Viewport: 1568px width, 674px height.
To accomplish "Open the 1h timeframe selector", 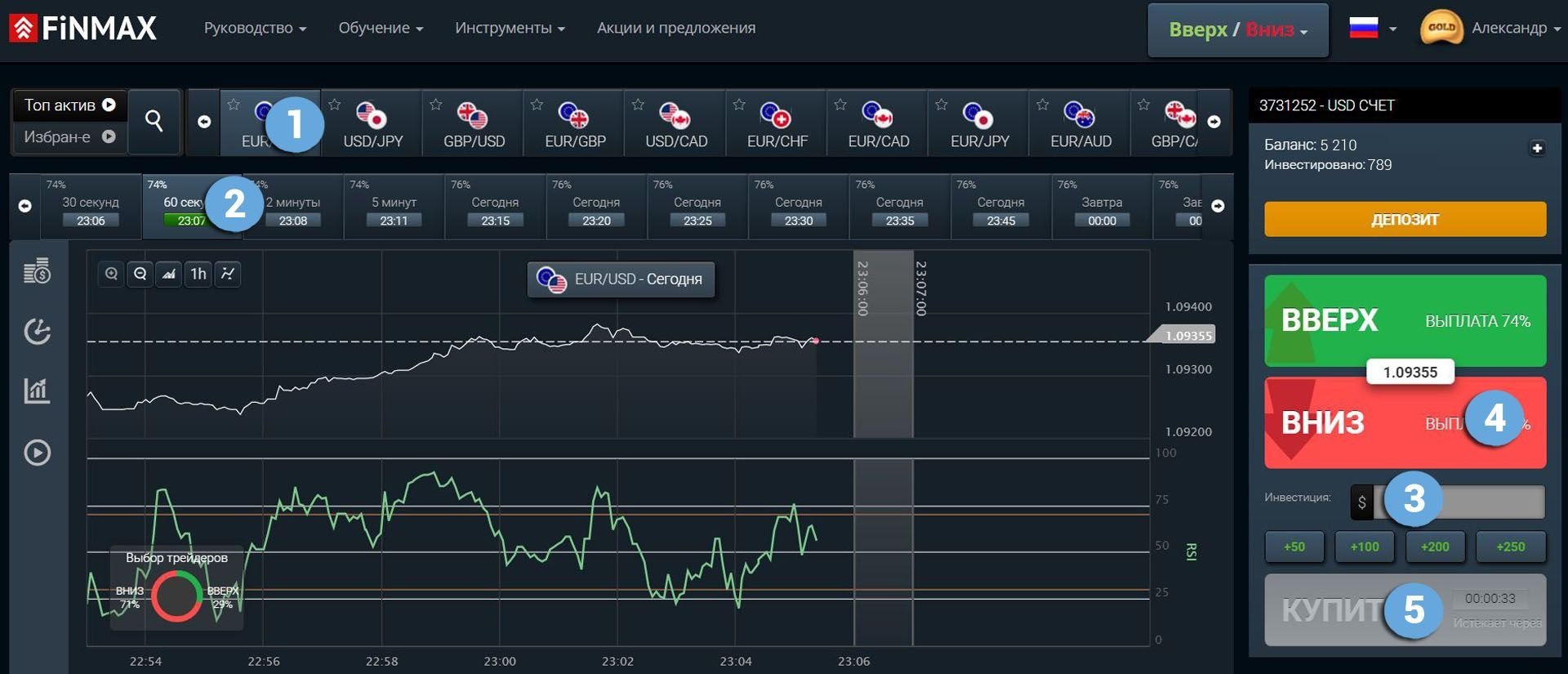I will (198, 274).
